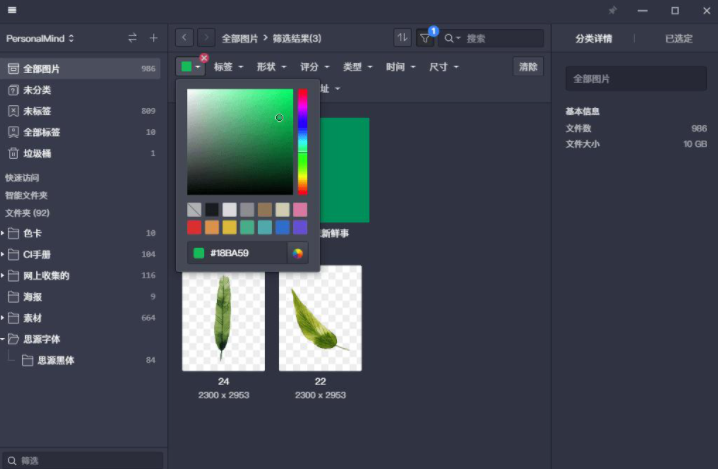The width and height of the screenshot is (718, 469).
Task: Choose the blue preset swatch
Action: pos(283,227)
